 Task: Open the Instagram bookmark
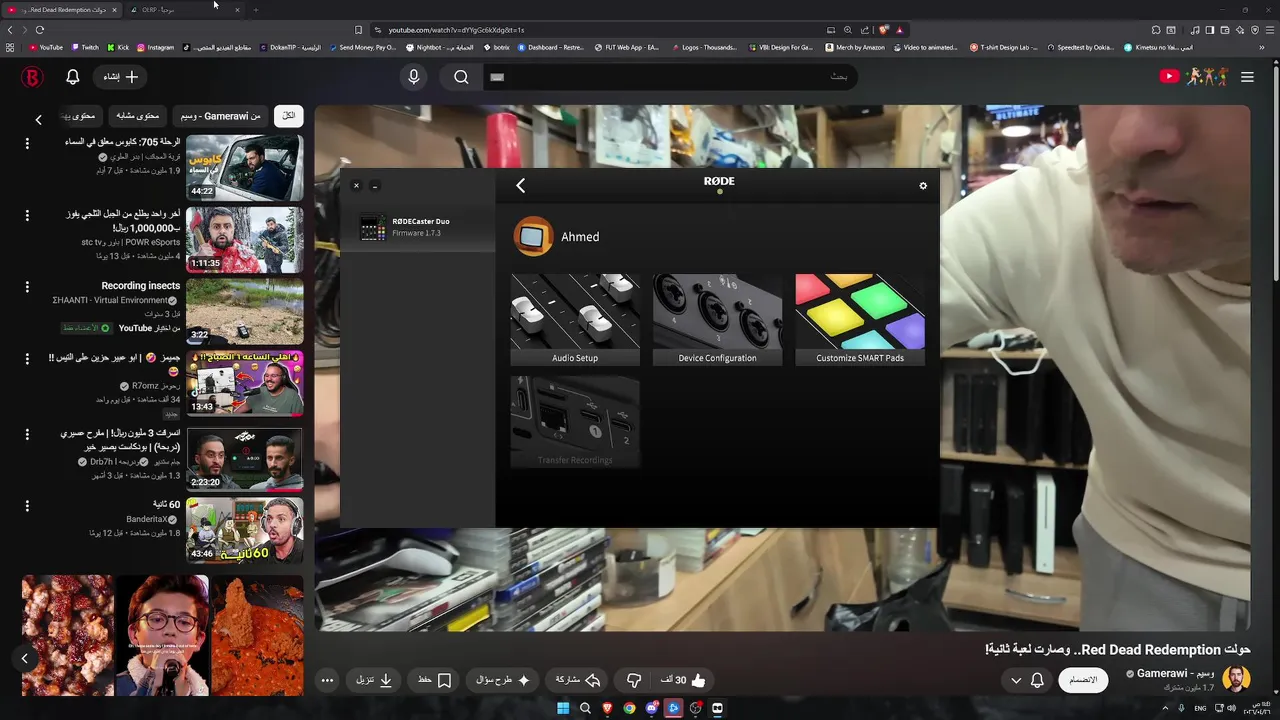tap(155, 47)
